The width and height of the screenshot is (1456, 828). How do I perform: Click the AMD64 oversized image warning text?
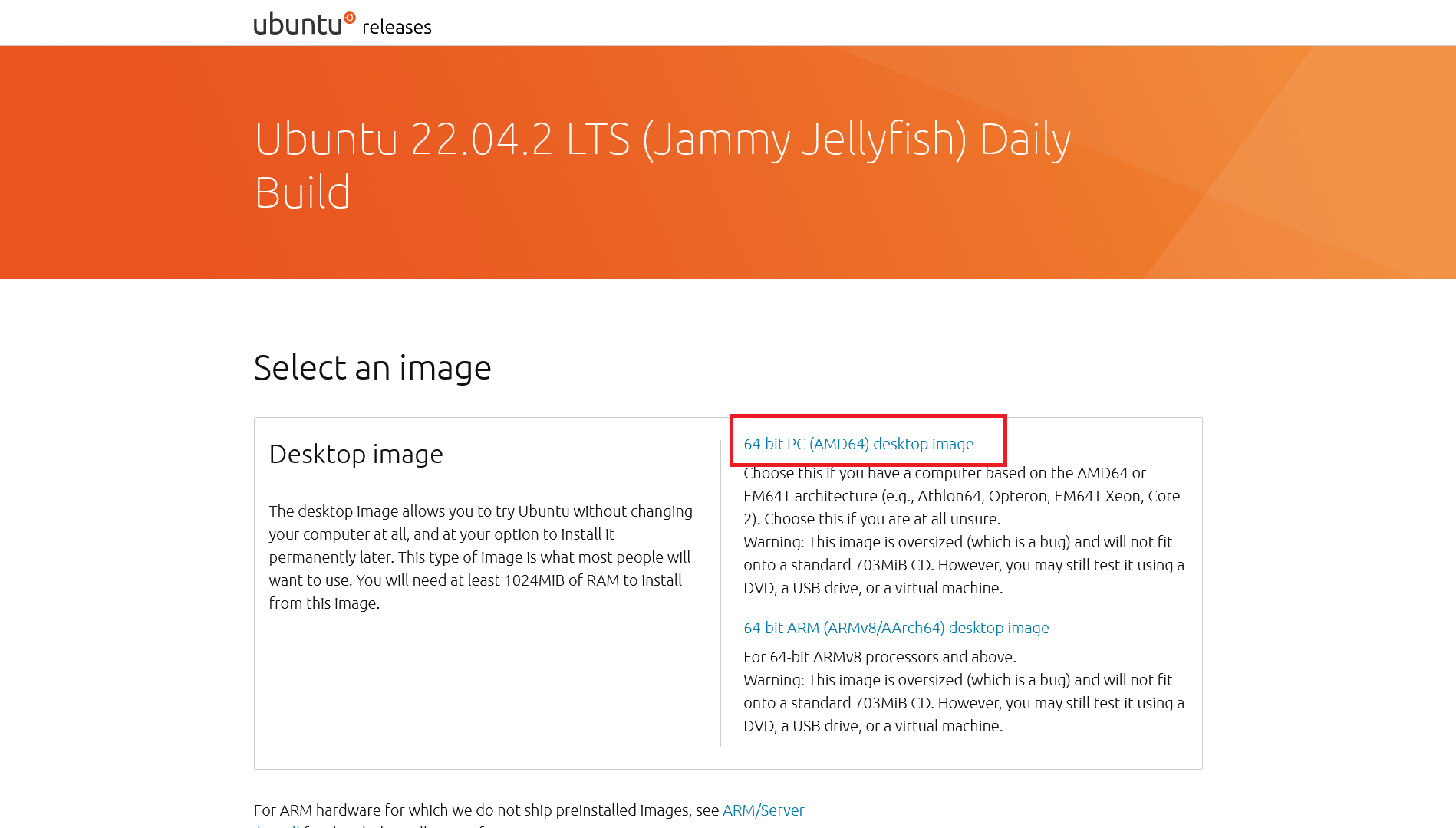964,565
